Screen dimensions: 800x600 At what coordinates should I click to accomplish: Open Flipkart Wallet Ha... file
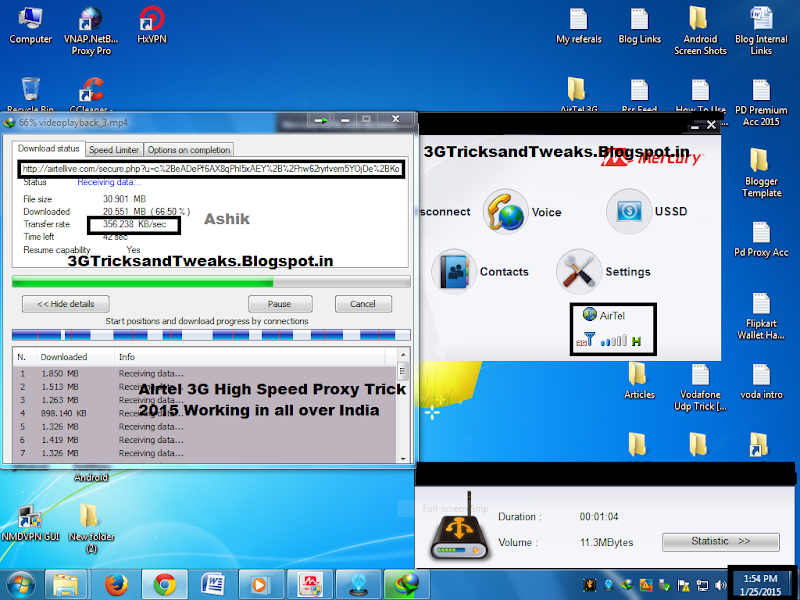(761, 315)
